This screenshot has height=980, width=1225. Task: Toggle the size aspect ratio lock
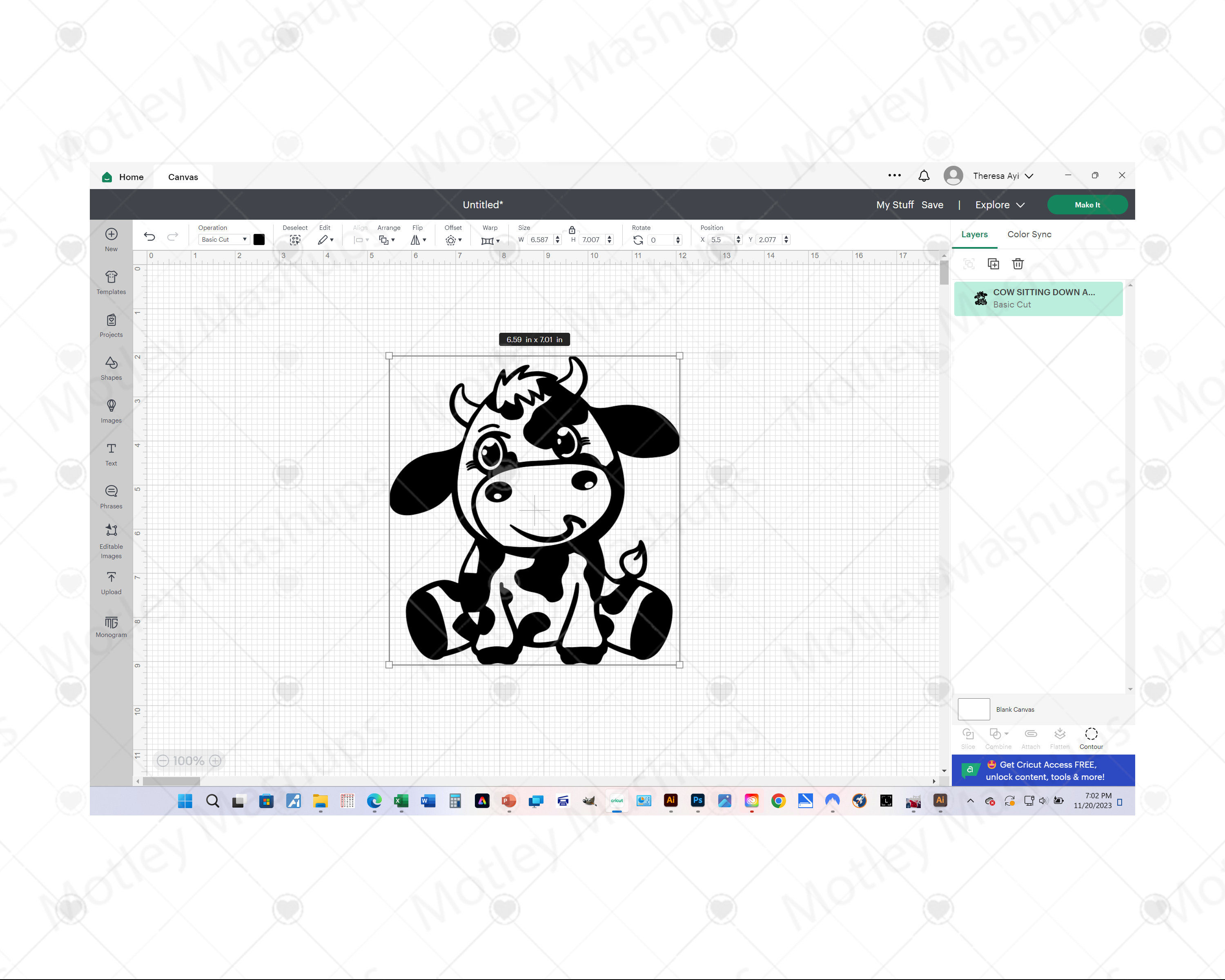[x=572, y=230]
